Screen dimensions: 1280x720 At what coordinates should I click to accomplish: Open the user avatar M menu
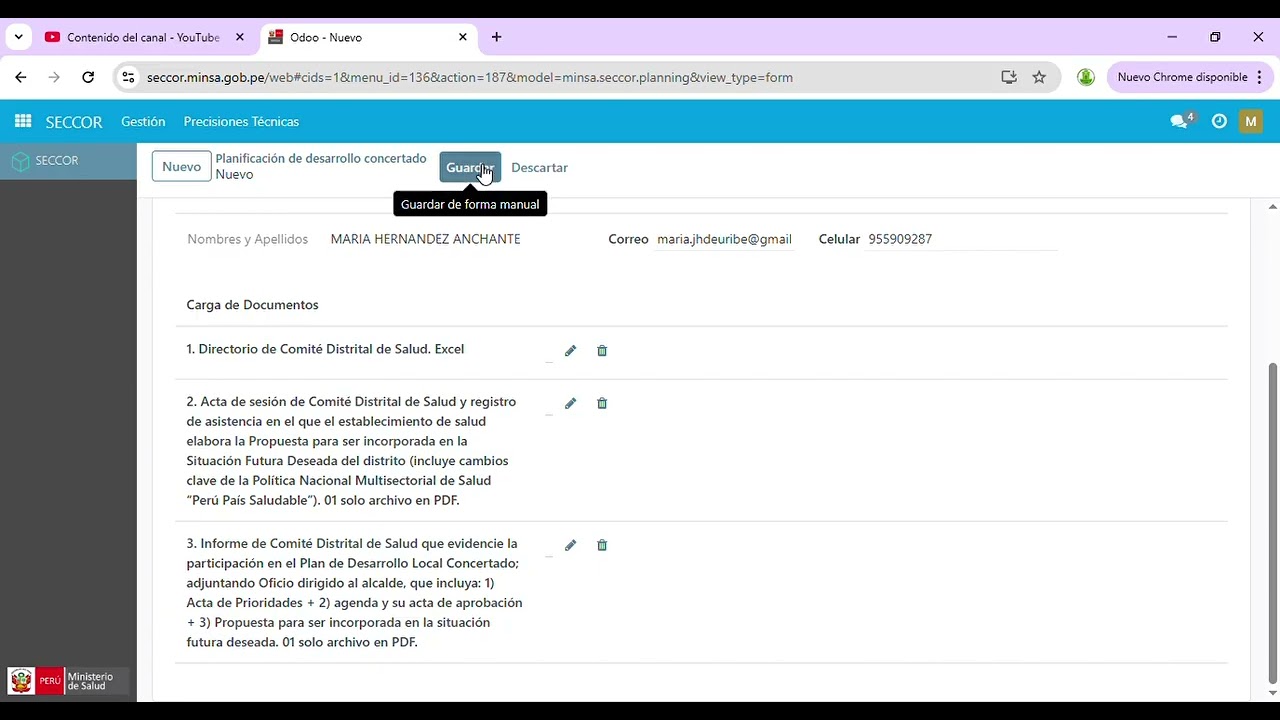click(x=1251, y=122)
